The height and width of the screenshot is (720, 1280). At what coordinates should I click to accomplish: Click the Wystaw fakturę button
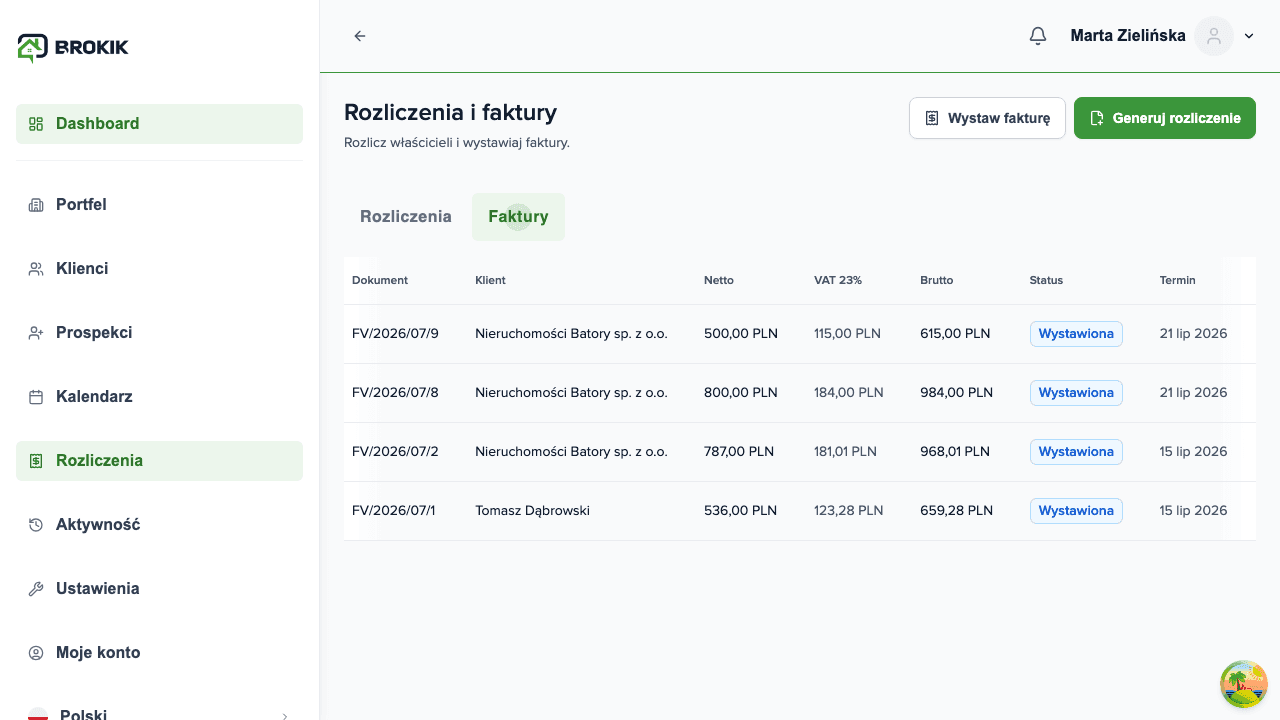pos(987,118)
